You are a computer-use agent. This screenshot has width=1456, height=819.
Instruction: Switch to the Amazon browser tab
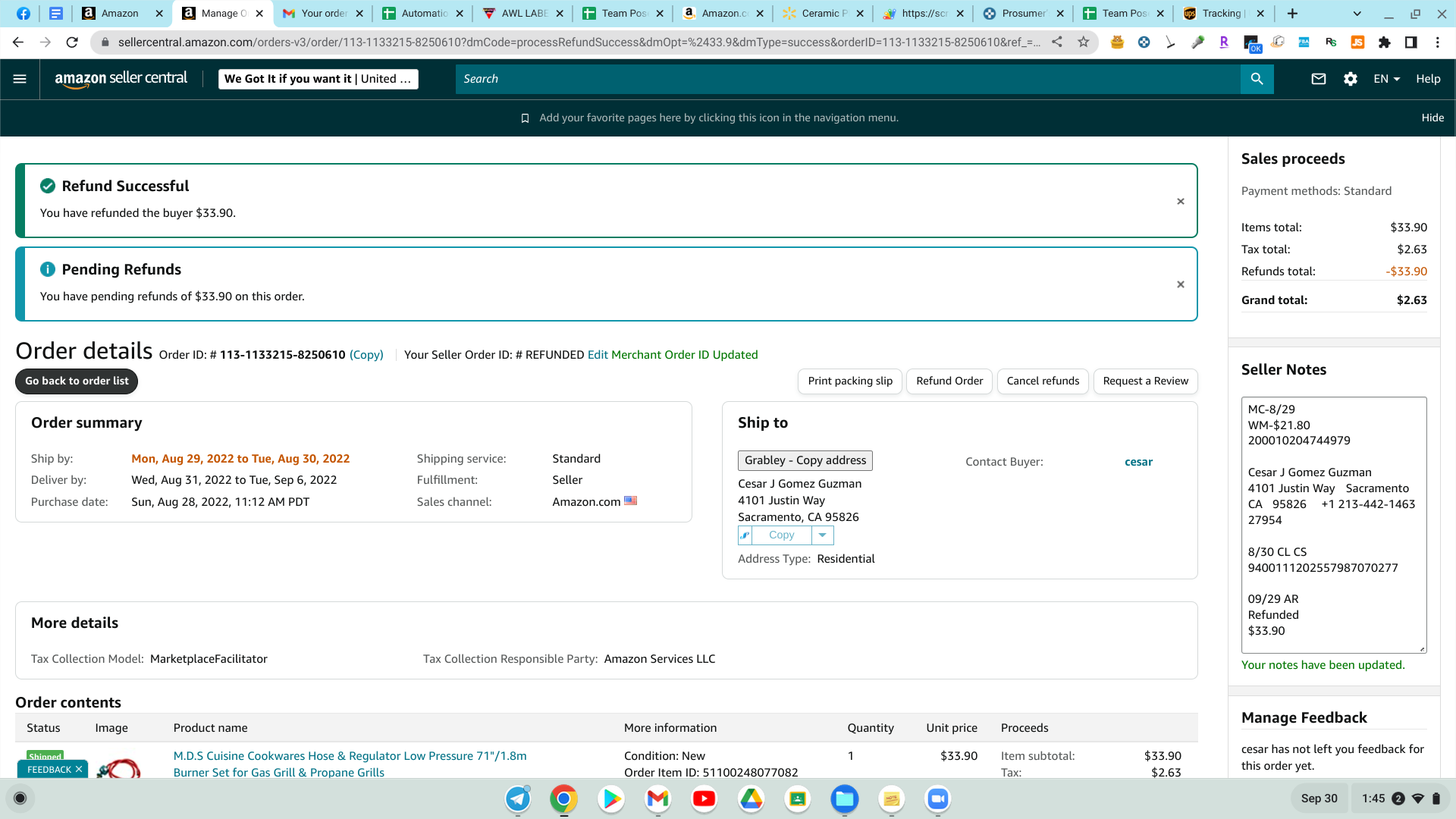[x=121, y=14]
